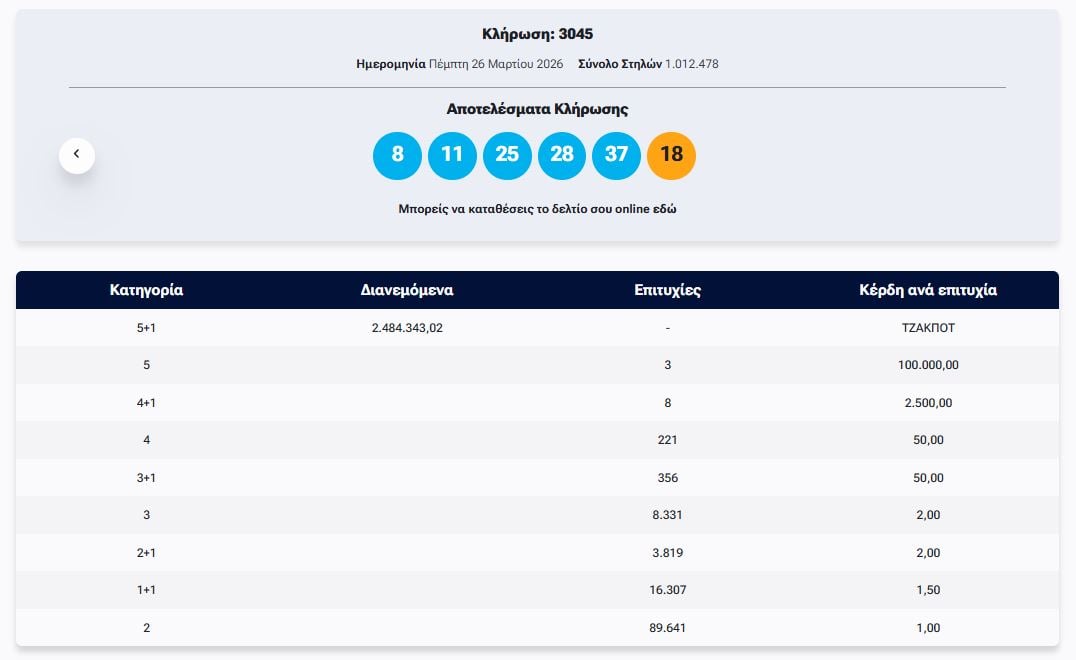The image size is (1076, 660).
Task: Select the blue ball numbered 11
Action: tap(452, 155)
